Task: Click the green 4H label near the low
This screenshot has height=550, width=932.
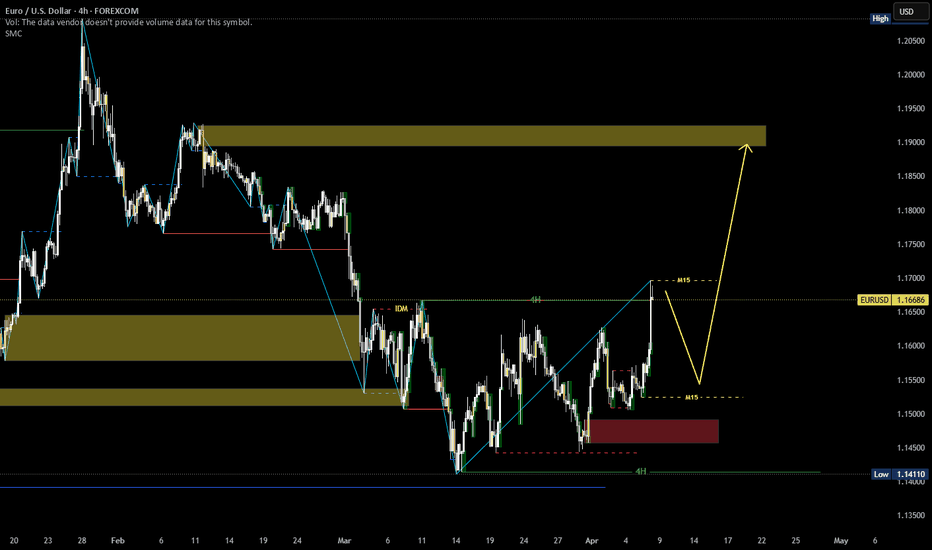Action: pyautogui.click(x=641, y=471)
